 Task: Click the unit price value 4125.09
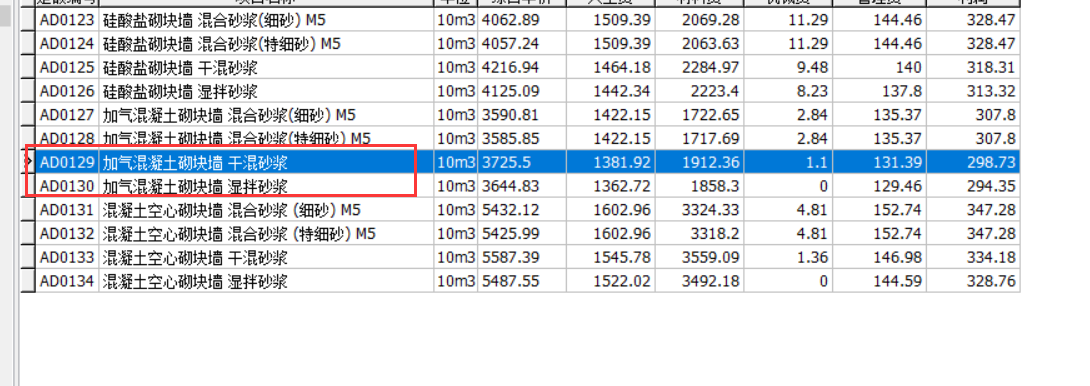[510, 91]
